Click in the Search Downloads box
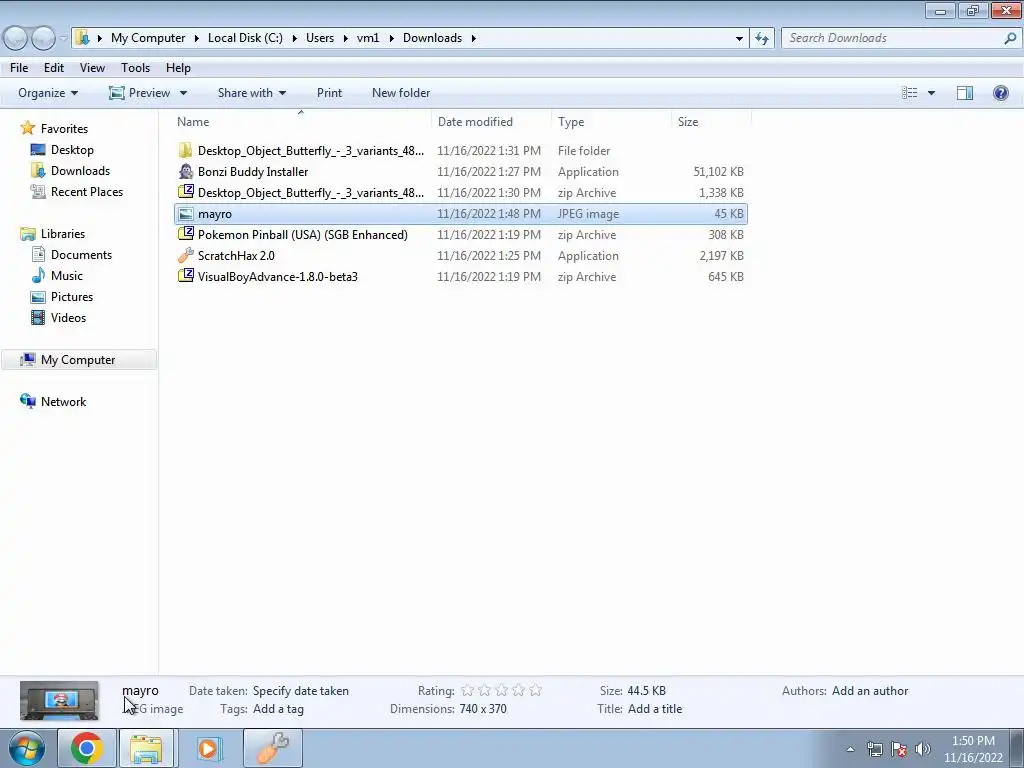The height and width of the screenshot is (768, 1024). (x=895, y=38)
